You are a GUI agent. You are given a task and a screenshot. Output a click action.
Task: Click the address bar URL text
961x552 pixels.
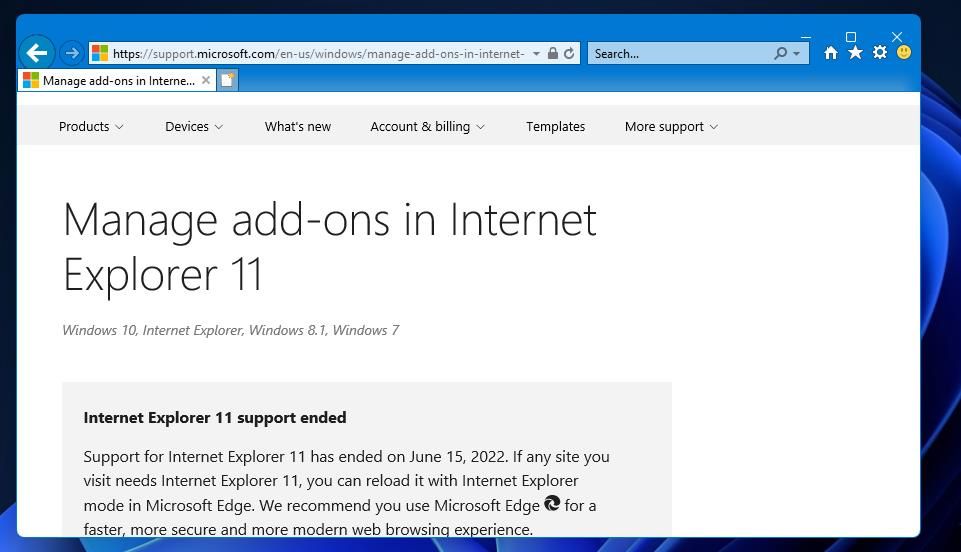point(319,54)
